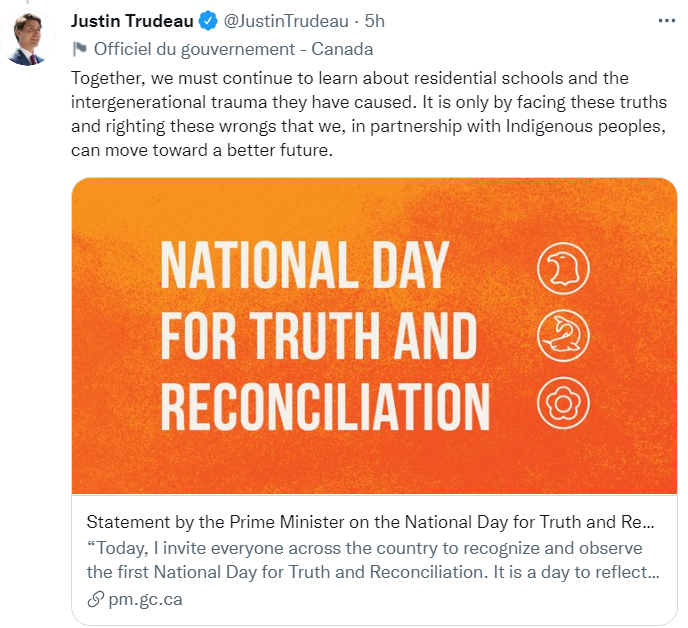This screenshot has width=688, height=628.
Task: Click the eagle head circle icon
Action: pos(563,268)
